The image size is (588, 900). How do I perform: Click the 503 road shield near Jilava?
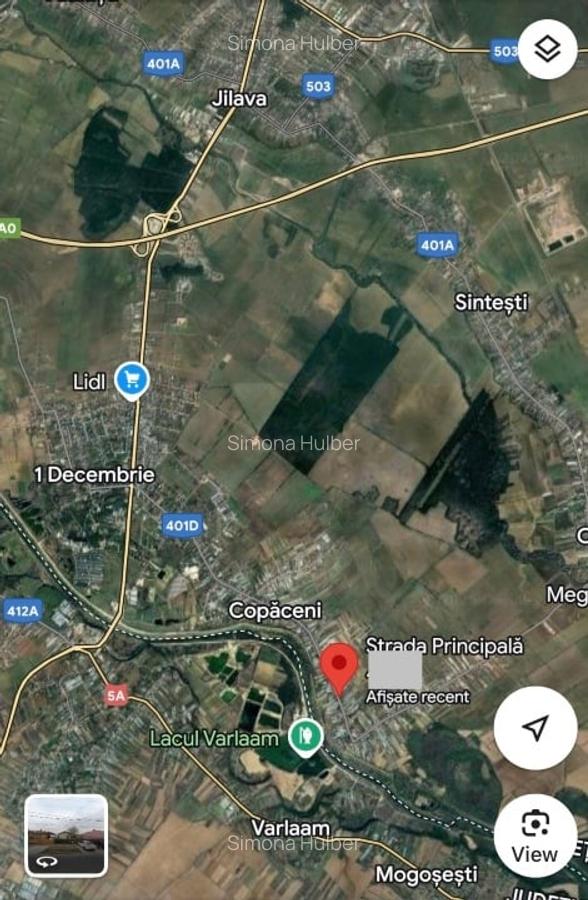coord(318,87)
